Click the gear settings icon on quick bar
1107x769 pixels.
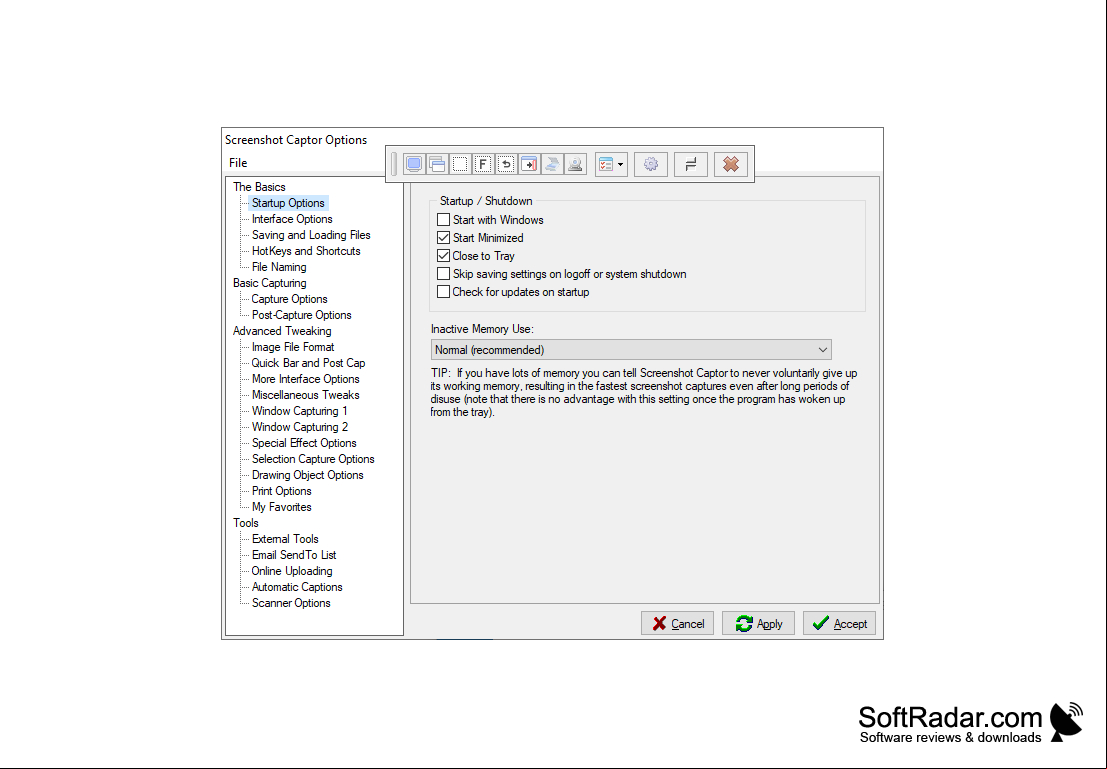click(651, 165)
